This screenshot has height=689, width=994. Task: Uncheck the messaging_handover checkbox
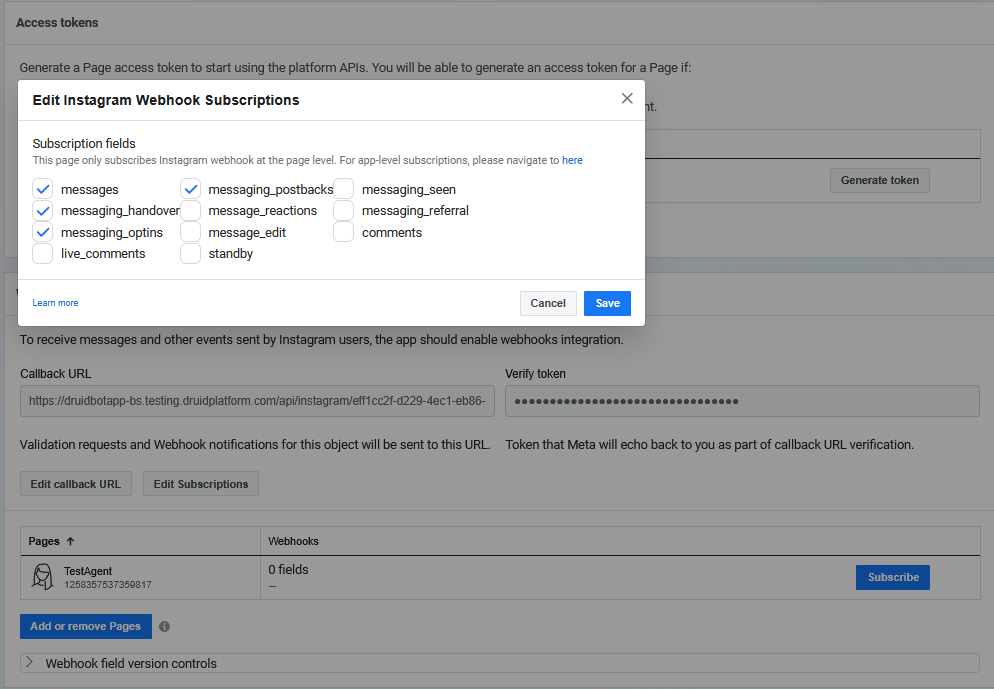pos(42,210)
